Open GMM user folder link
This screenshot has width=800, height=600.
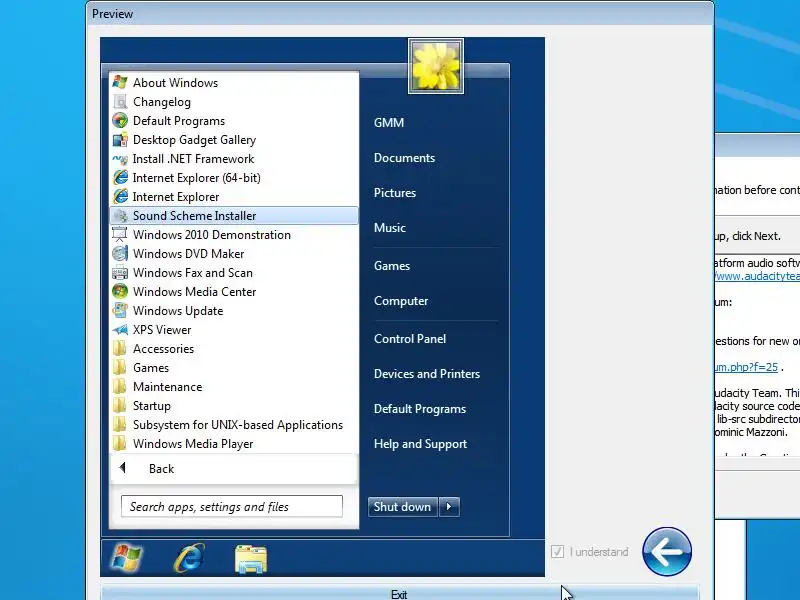tap(389, 122)
